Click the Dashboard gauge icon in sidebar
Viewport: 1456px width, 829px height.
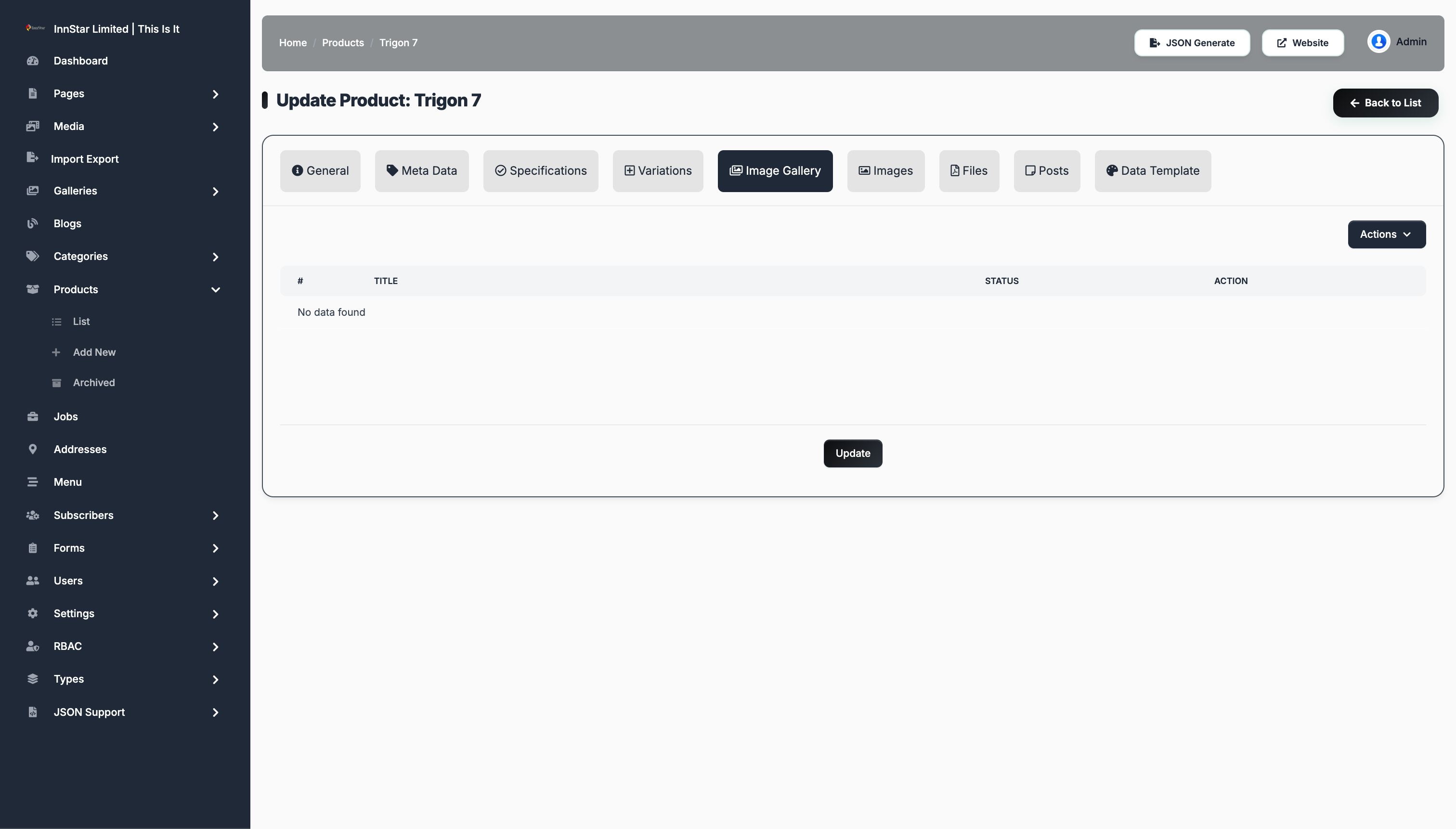point(32,60)
